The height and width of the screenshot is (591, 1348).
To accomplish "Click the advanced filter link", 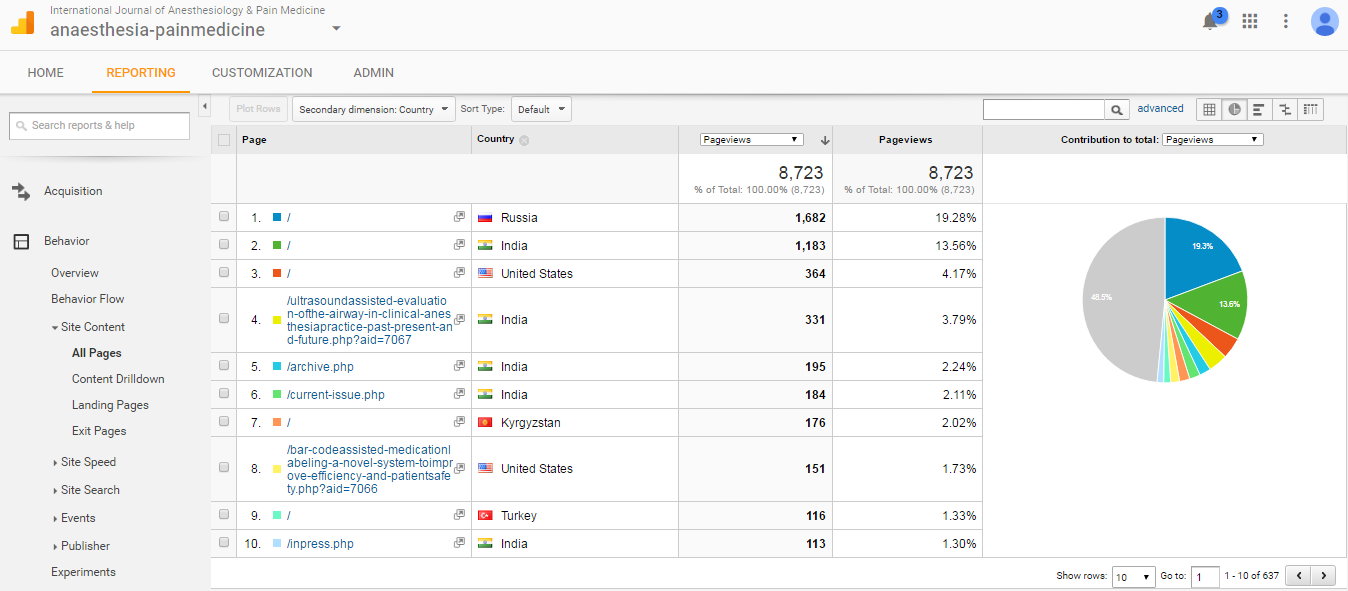I will [1161, 108].
